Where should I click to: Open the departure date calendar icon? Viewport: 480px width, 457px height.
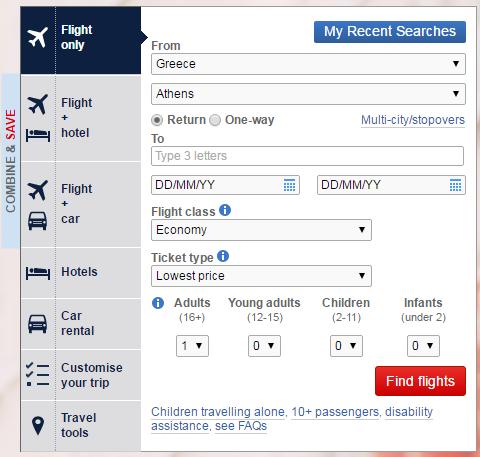[289, 185]
